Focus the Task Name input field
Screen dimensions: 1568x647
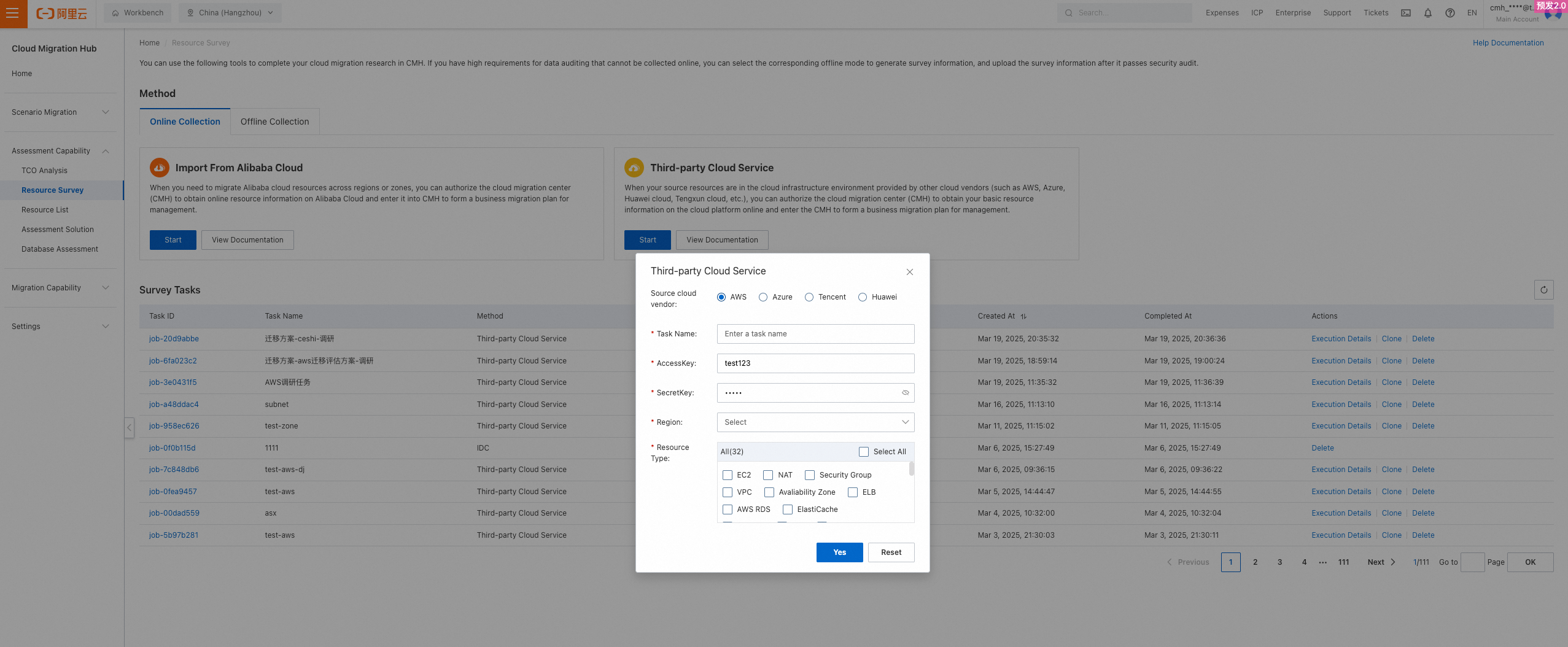pos(815,334)
